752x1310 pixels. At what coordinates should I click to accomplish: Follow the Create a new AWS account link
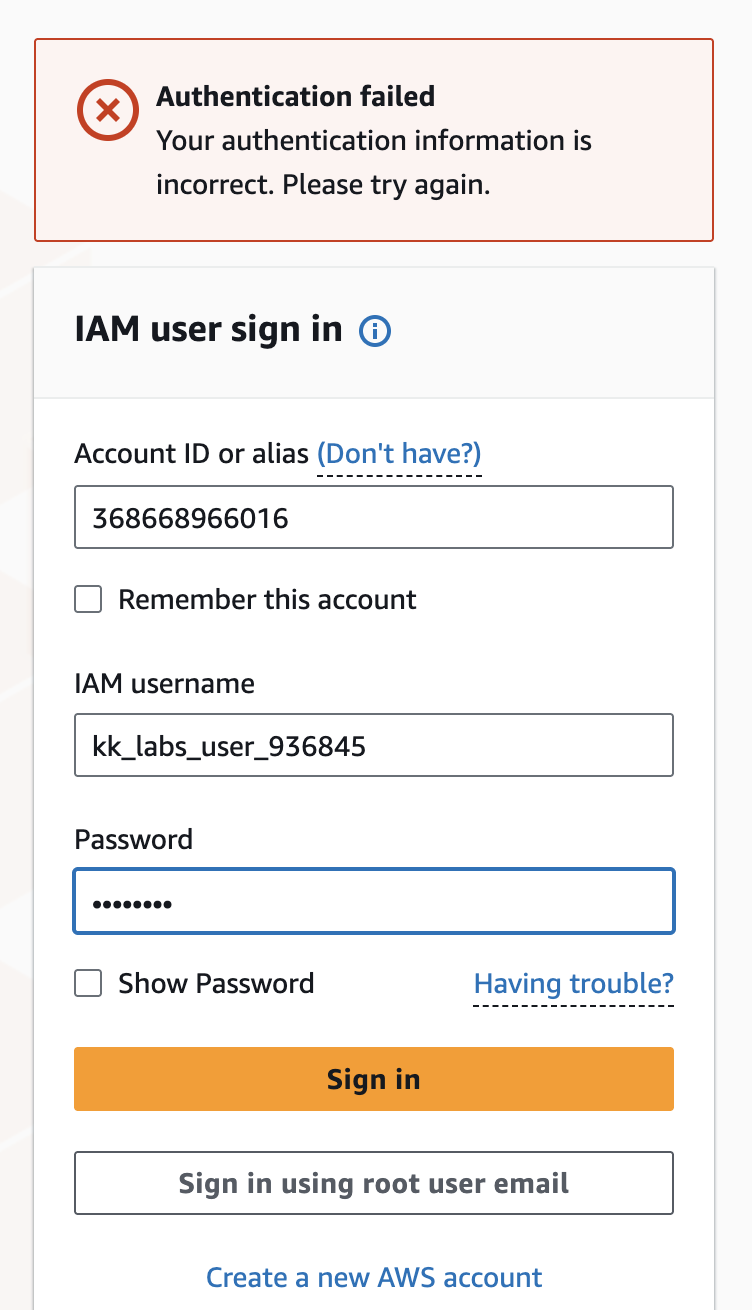click(374, 1277)
